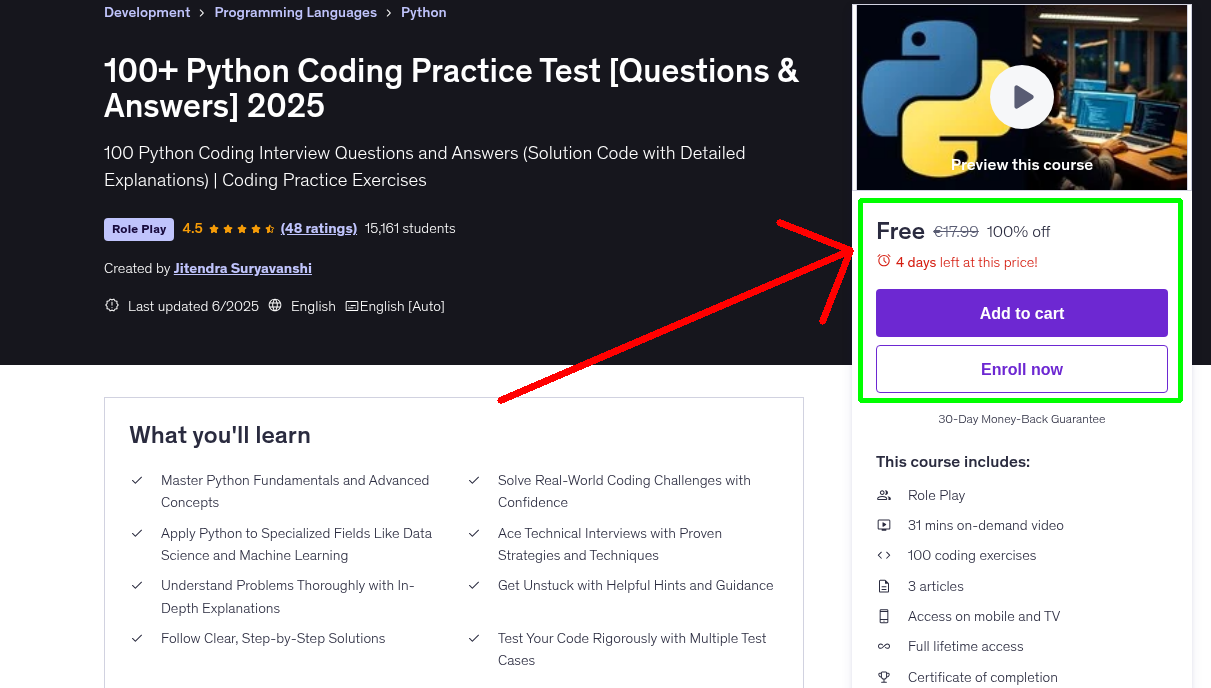1211x688 pixels.
Task: Click the on-demand video icon
Action: point(884,525)
